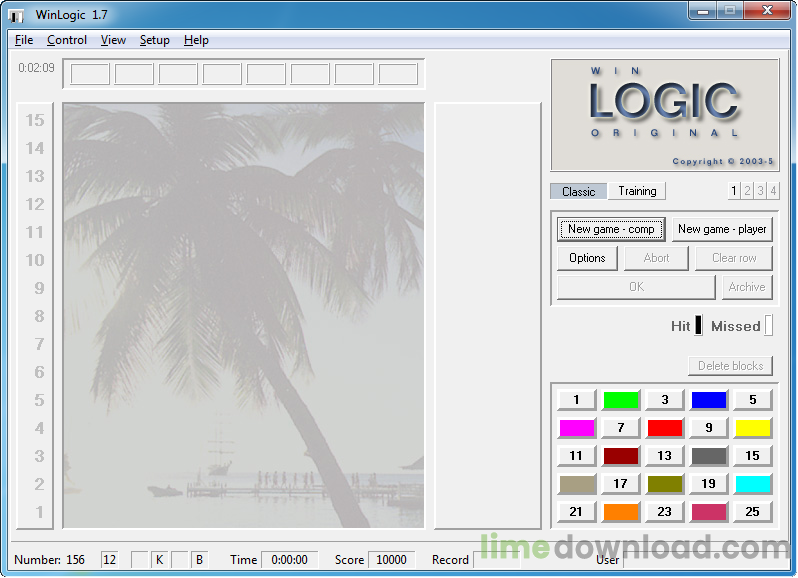Select the magenta color block
This screenshot has height=578, width=798.
coord(576,428)
